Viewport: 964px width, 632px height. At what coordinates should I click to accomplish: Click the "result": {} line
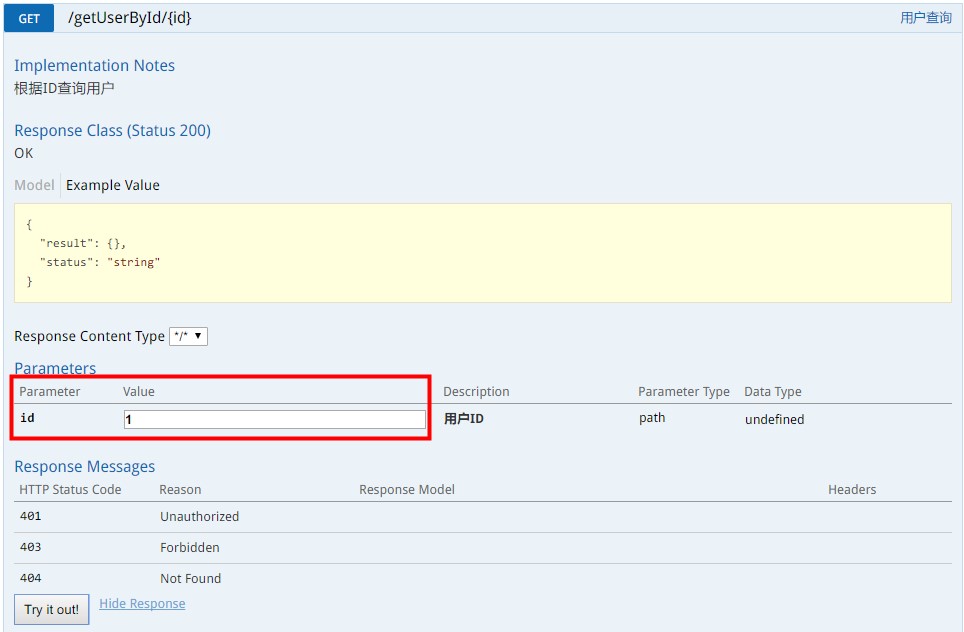(x=83, y=243)
